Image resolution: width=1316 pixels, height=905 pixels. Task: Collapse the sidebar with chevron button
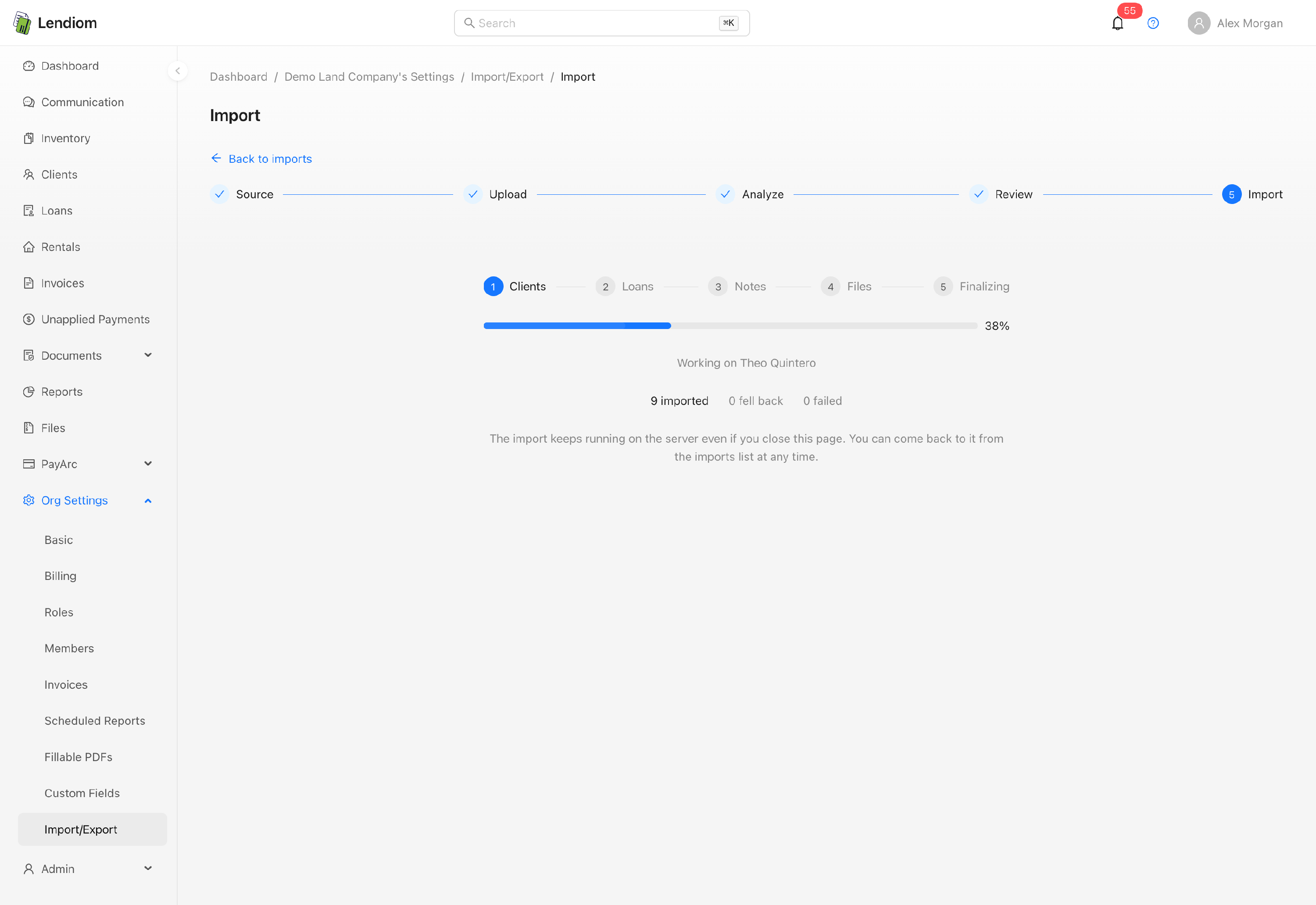pos(178,71)
